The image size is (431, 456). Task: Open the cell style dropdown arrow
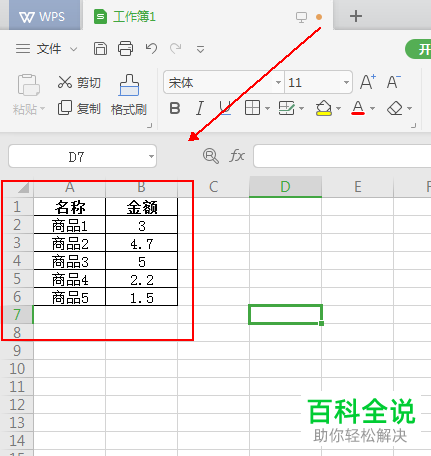(301, 108)
